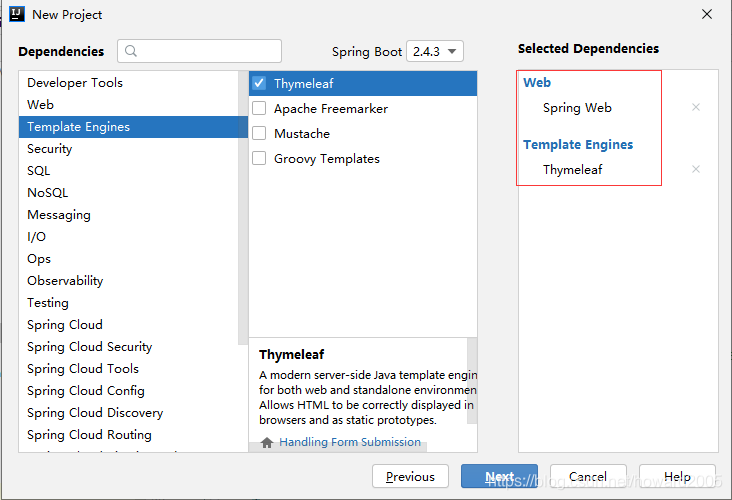The height and width of the screenshot is (500, 732).
Task: Click the Mustache label
Action: [x=302, y=134]
